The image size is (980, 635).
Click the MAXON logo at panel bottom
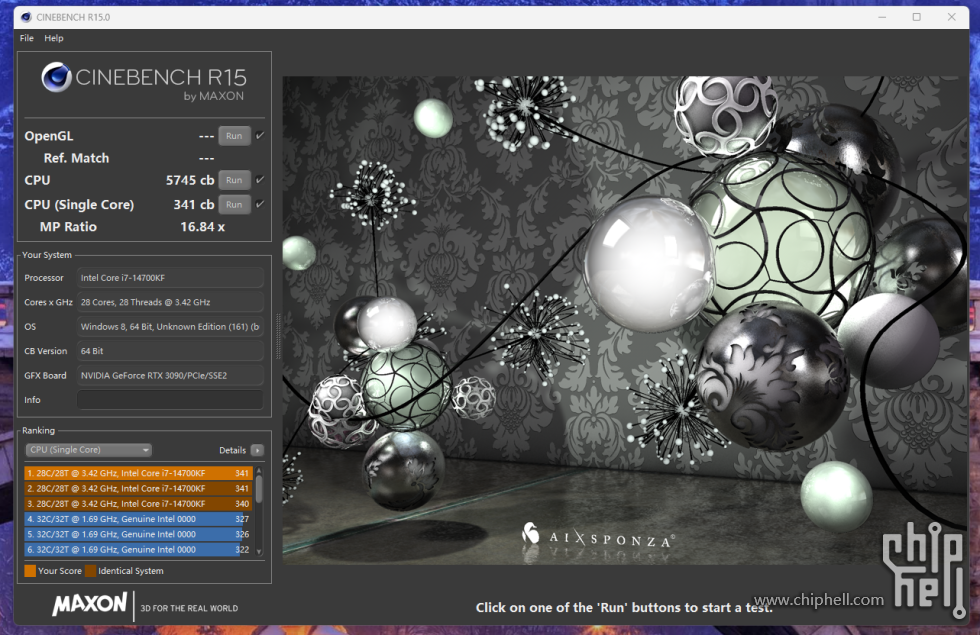click(90, 604)
